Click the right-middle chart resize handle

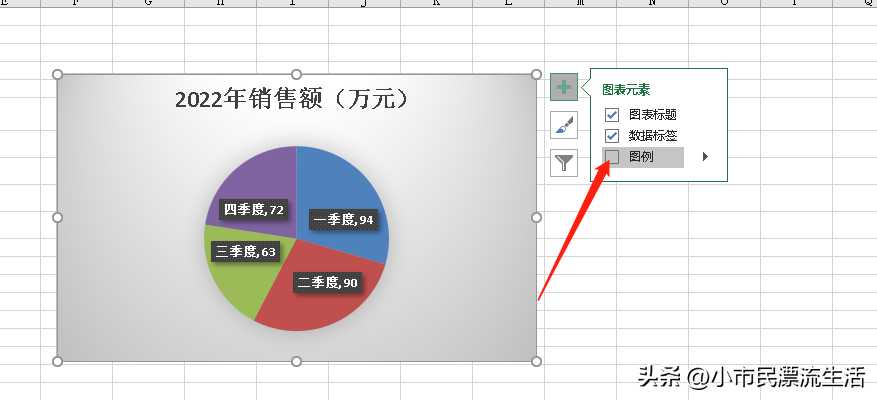point(536,217)
